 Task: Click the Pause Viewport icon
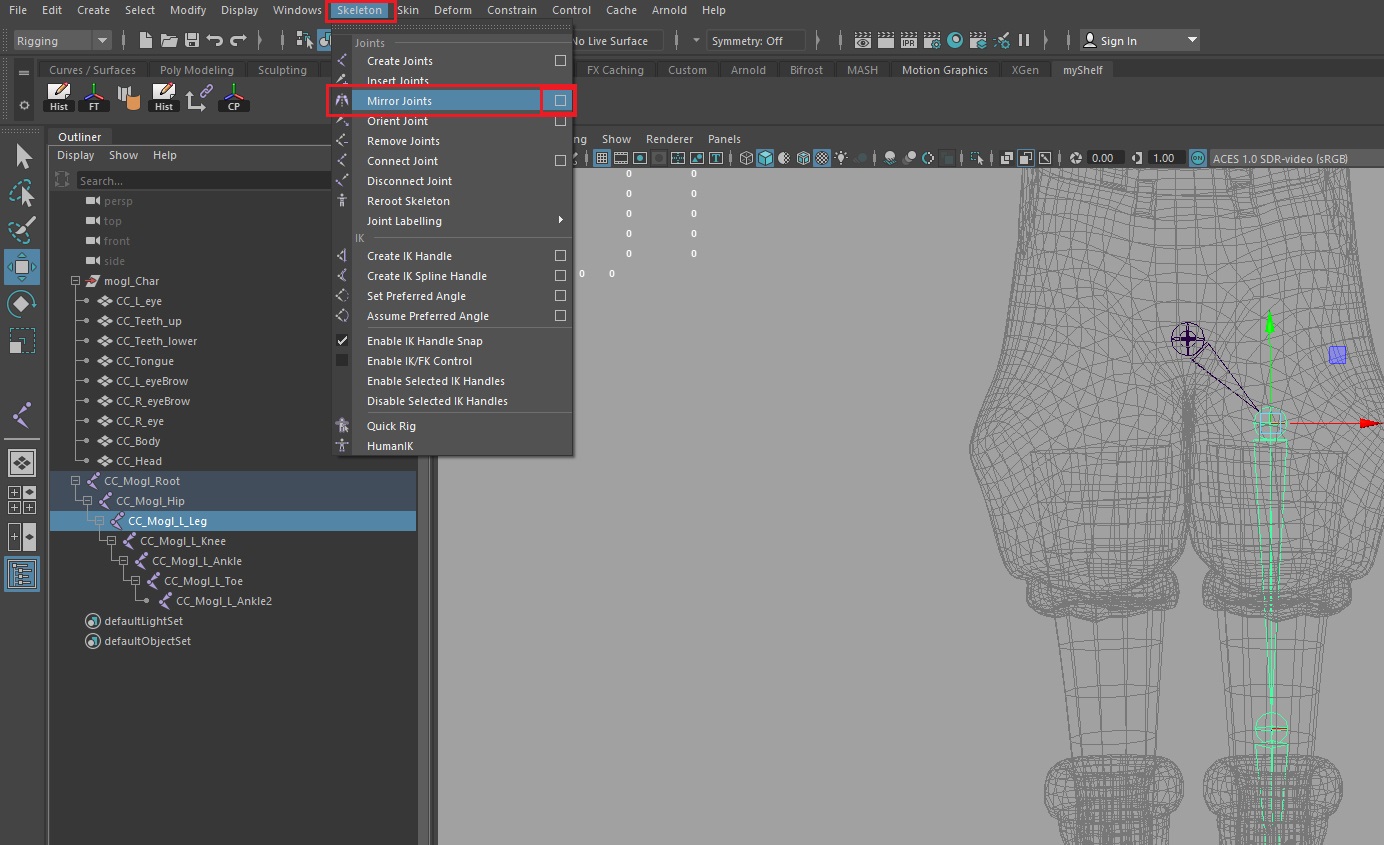coord(1024,41)
